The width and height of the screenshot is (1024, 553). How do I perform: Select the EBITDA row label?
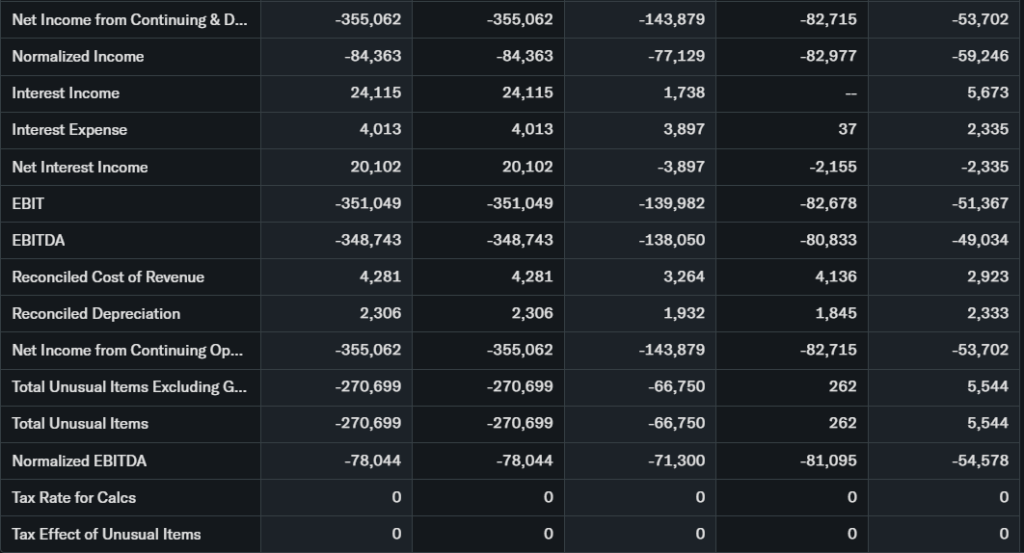[37, 241]
